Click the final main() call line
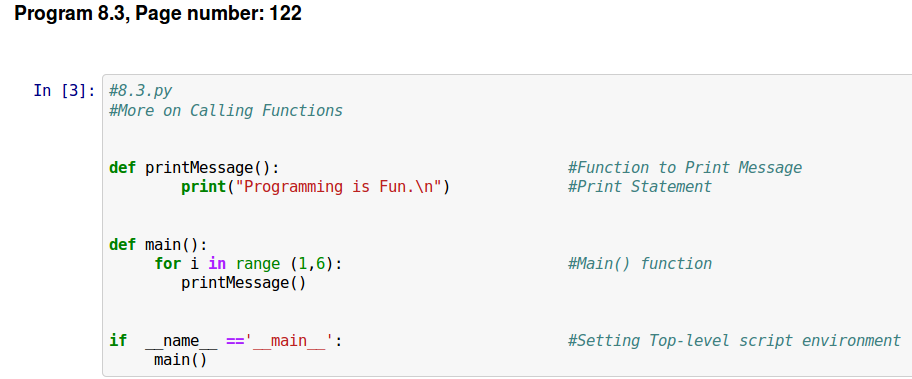The width and height of the screenshot is (912, 379). point(180,360)
